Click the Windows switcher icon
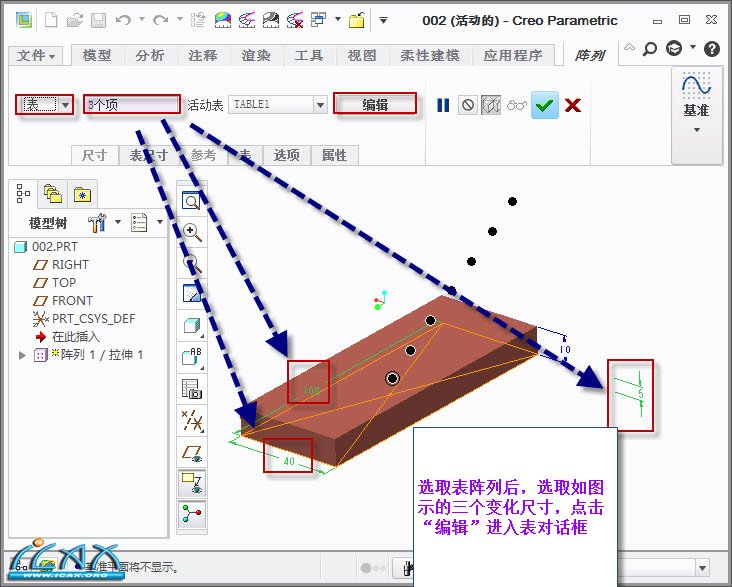Screen dimensions: 732x587 point(318,20)
